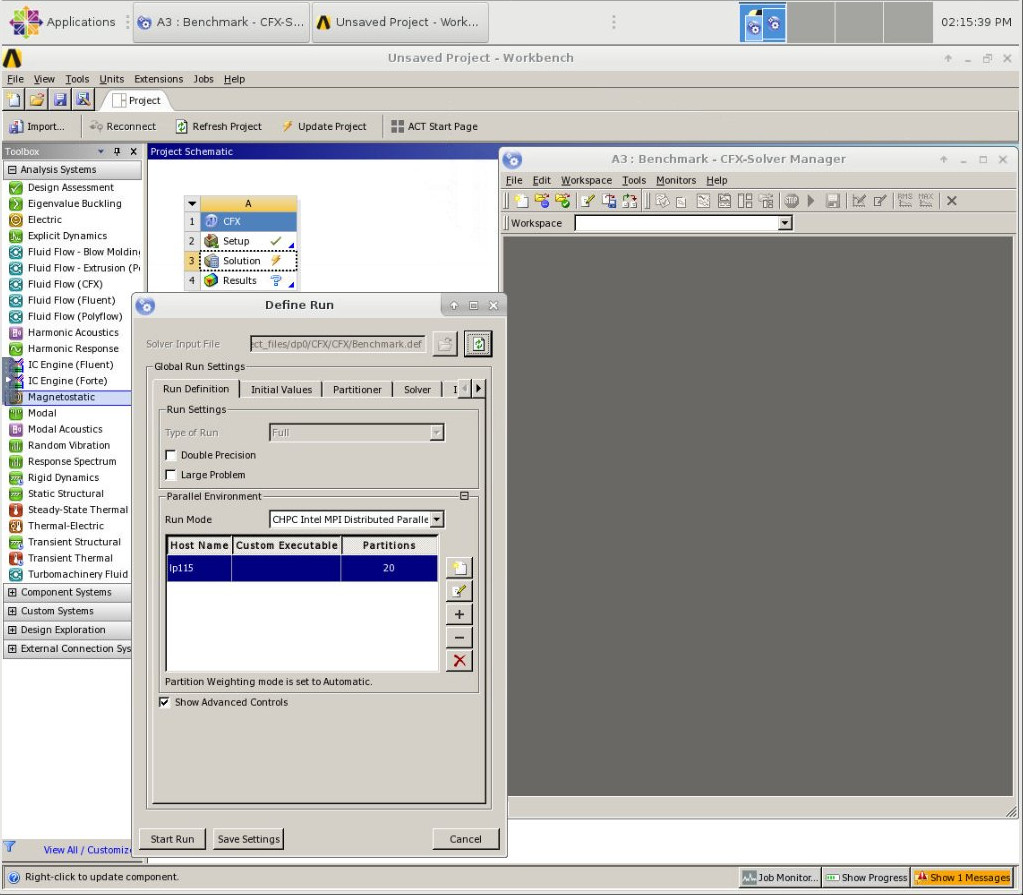Click Update Project in Workbench toolbar
This screenshot has width=1023, height=895.
pos(324,127)
